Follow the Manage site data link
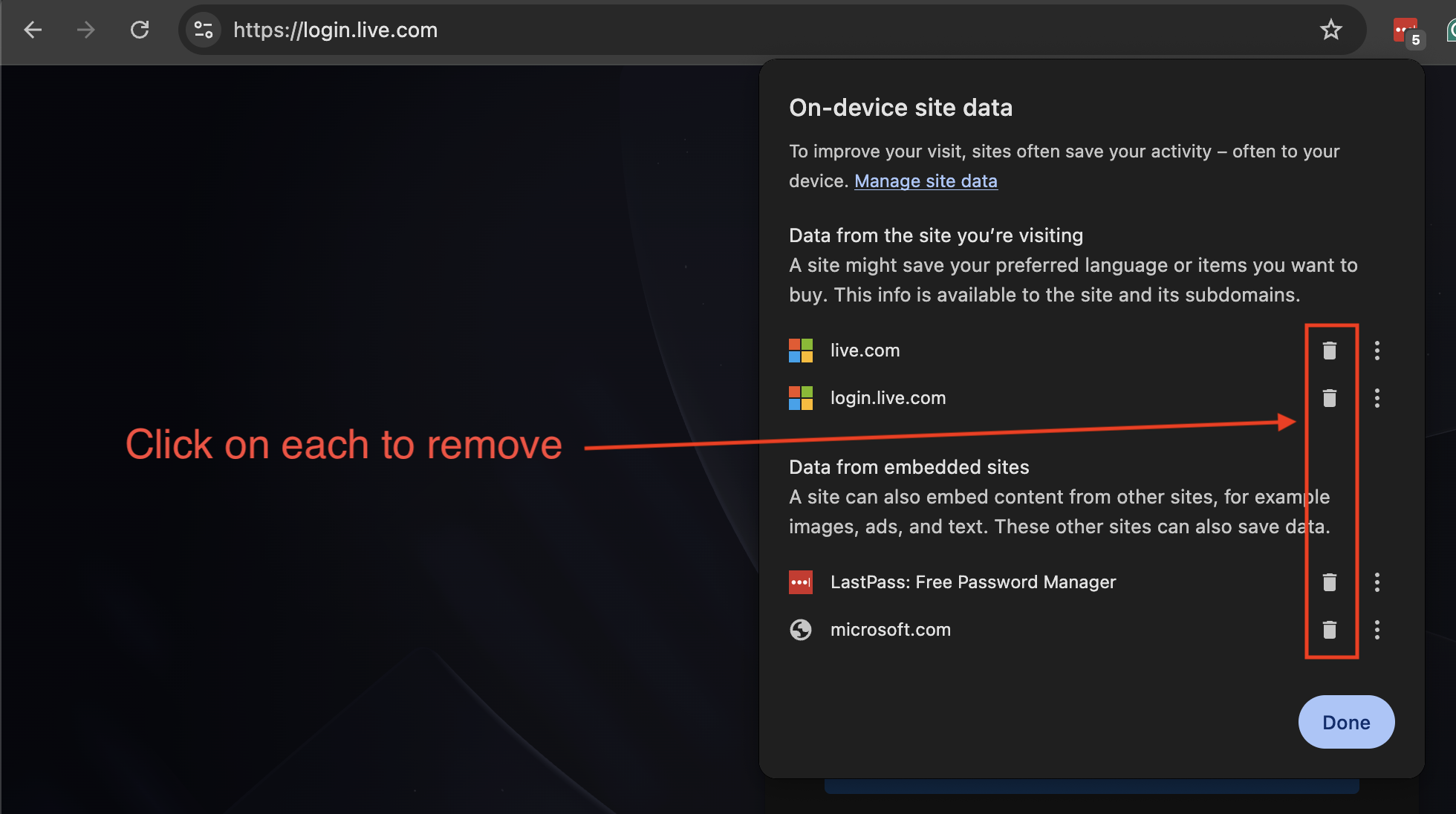This screenshot has height=814, width=1456. [x=926, y=180]
